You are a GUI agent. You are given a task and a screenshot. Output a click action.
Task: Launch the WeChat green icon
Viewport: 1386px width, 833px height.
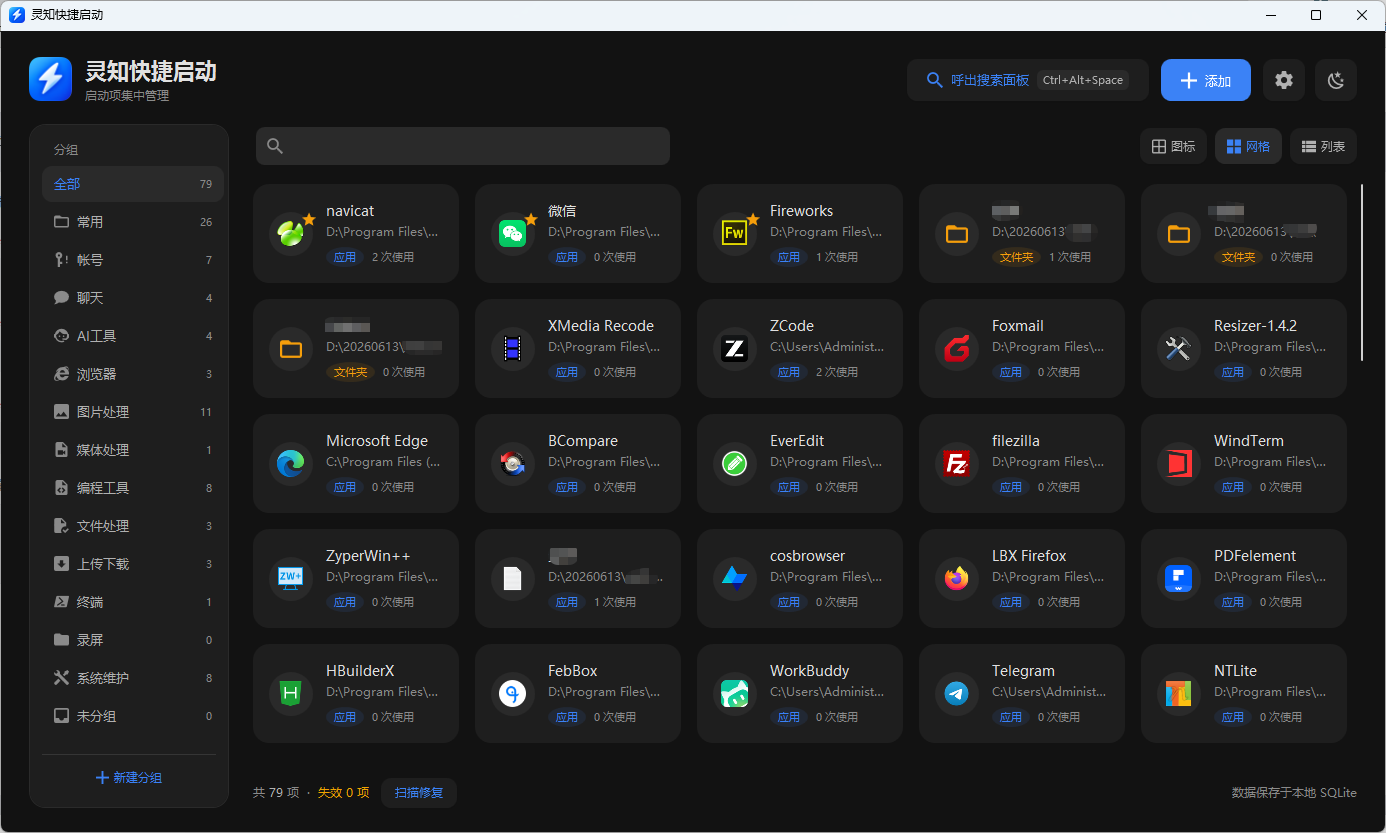(513, 234)
